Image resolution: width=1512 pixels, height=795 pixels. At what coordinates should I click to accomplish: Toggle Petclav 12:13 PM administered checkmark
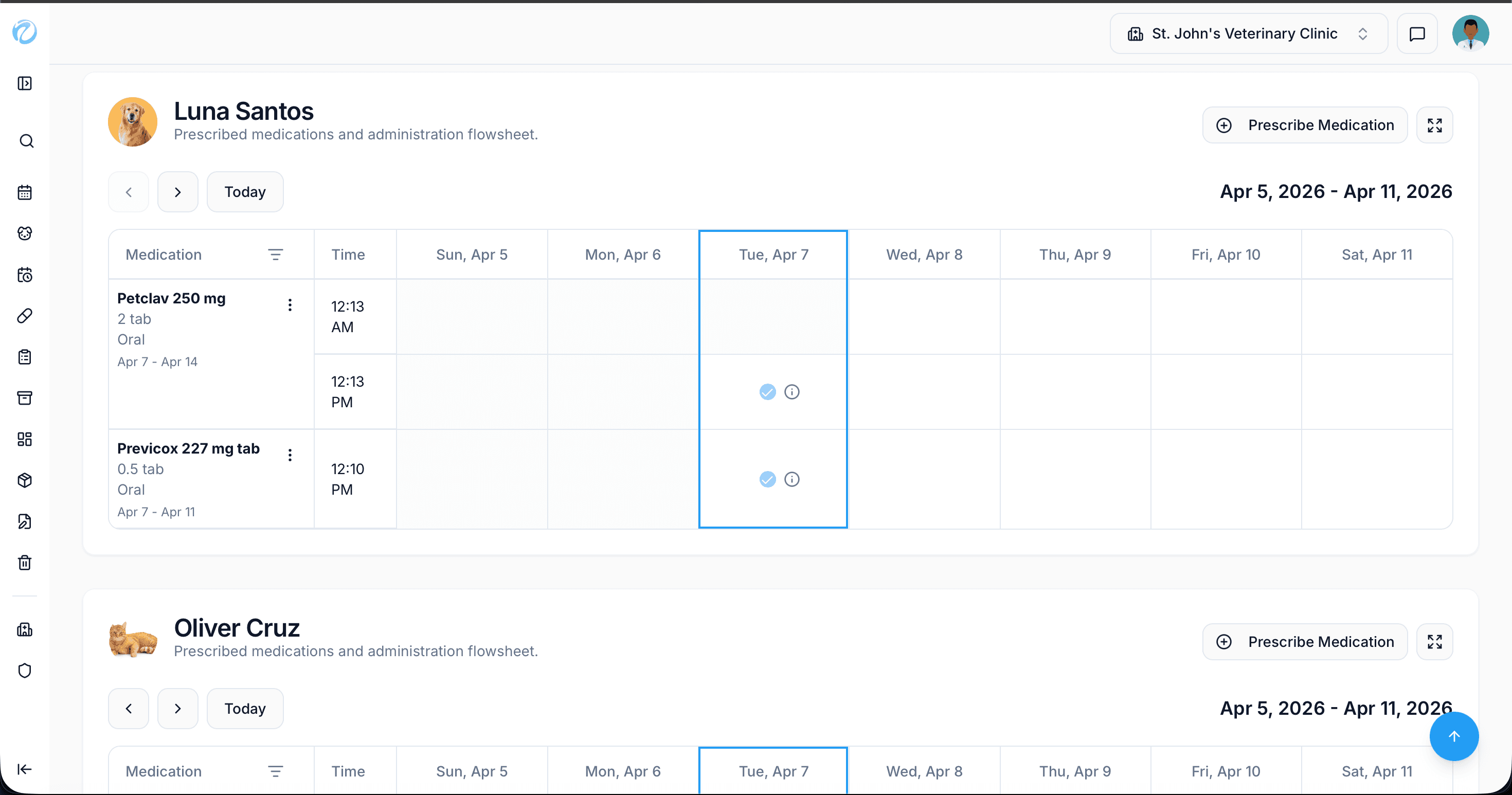pos(767,392)
